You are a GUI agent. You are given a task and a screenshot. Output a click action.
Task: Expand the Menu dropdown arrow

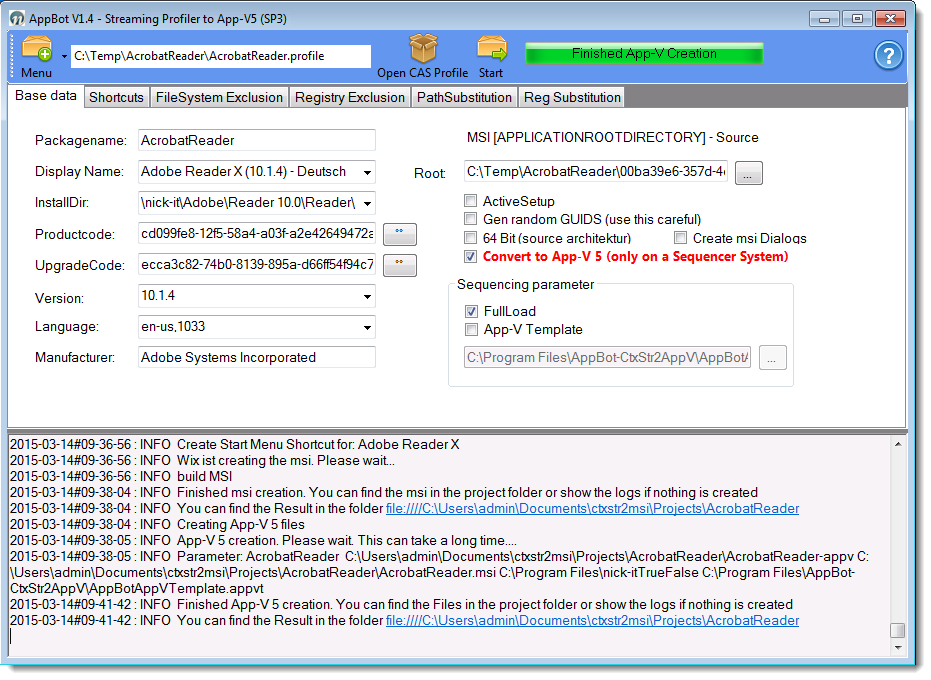pyautogui.click(x=64, y=56)
